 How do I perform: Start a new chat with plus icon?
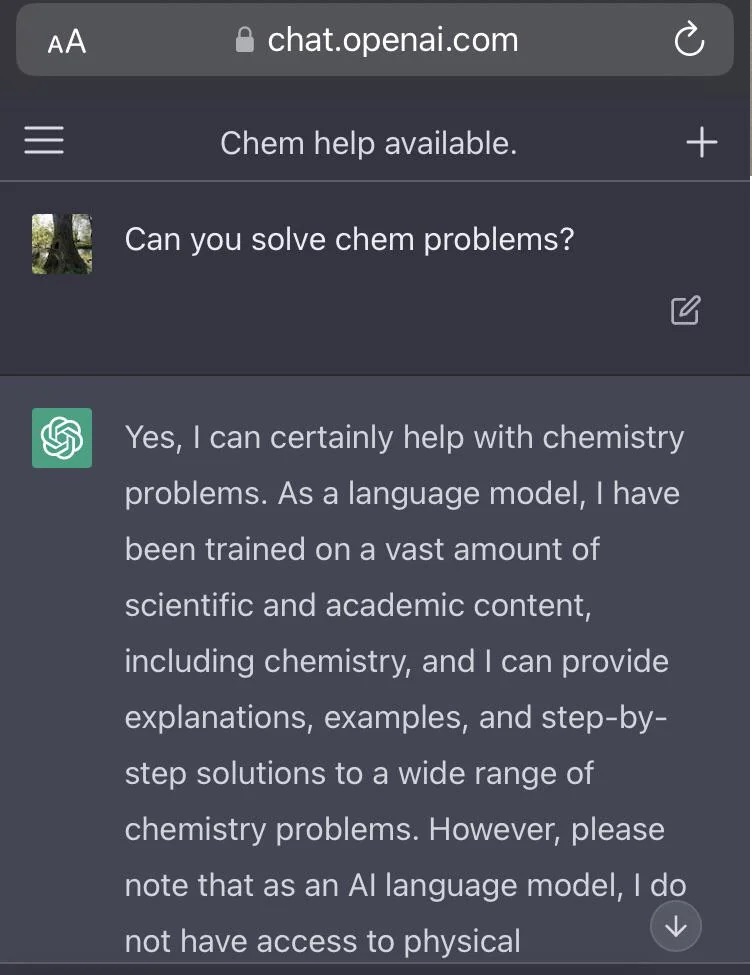(702, 142)
